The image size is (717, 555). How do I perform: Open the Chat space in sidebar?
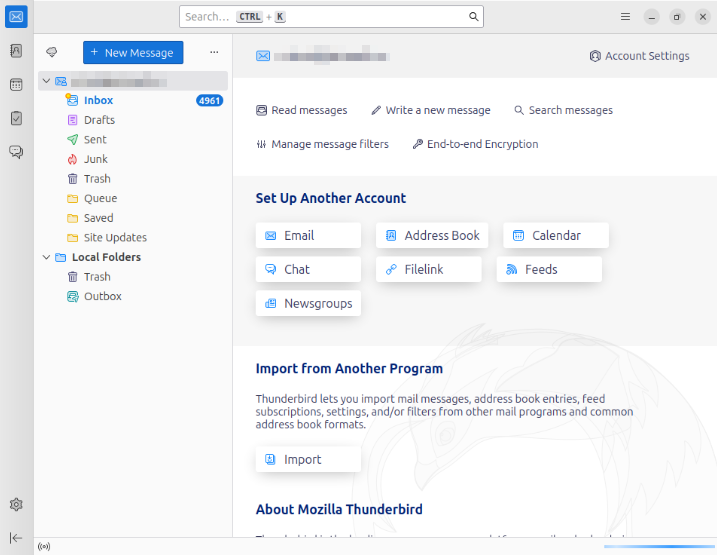(16, 152)
